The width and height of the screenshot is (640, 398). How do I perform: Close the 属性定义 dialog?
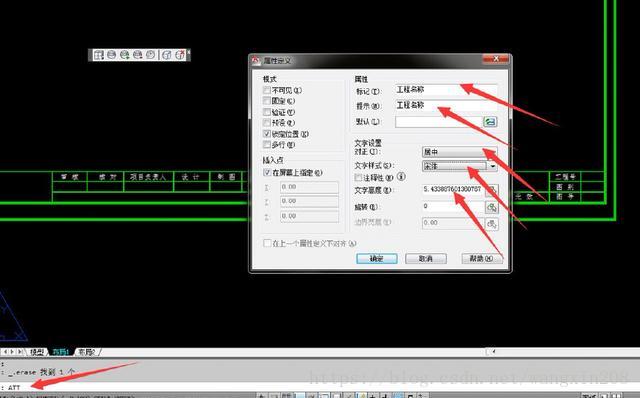[496, 59]
